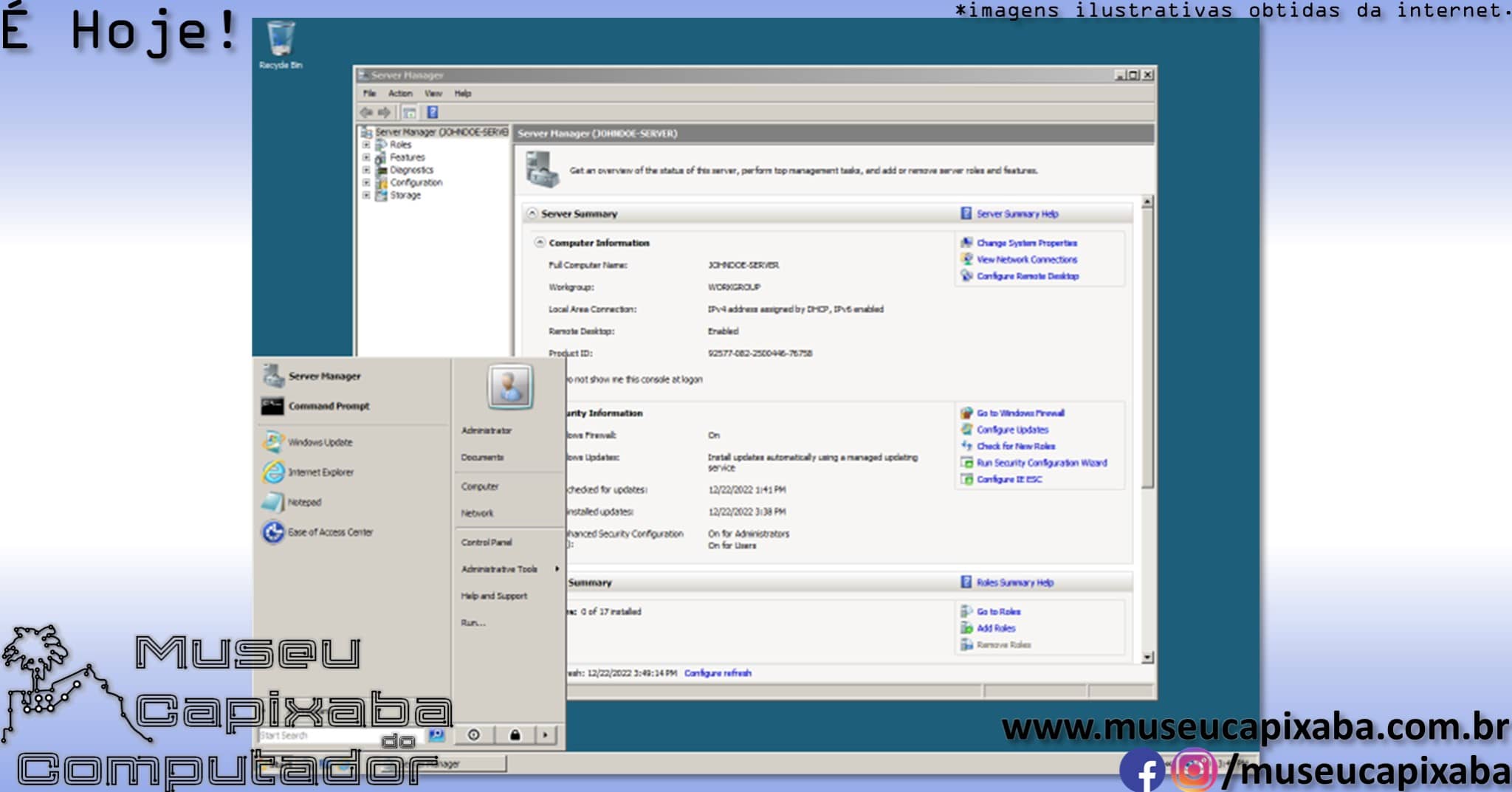Open Computer from Start menu

pyautogui.click(x=480, y=486)
